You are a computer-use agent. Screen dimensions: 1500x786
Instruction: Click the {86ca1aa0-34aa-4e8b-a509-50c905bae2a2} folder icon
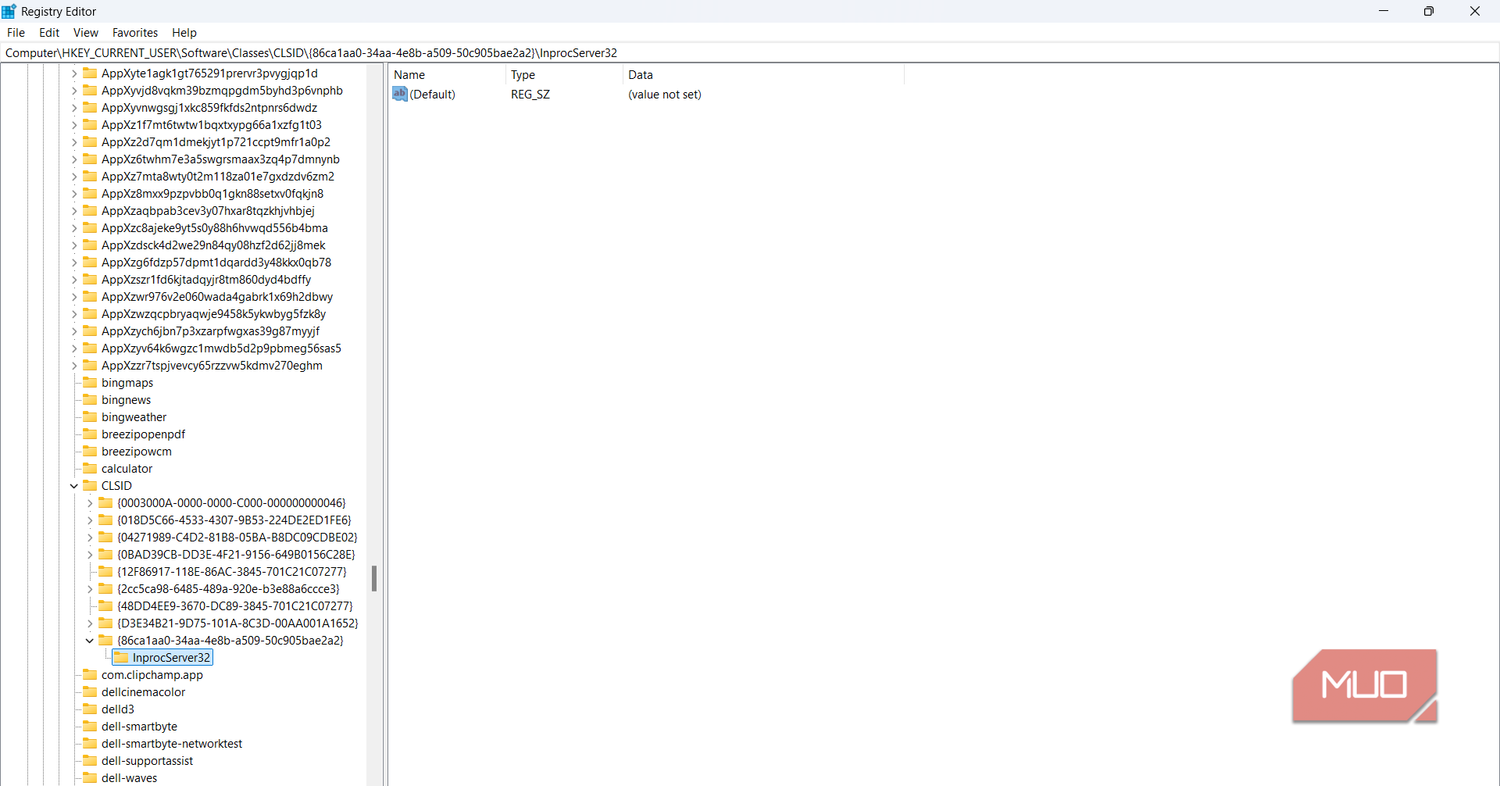coord(106,640)
